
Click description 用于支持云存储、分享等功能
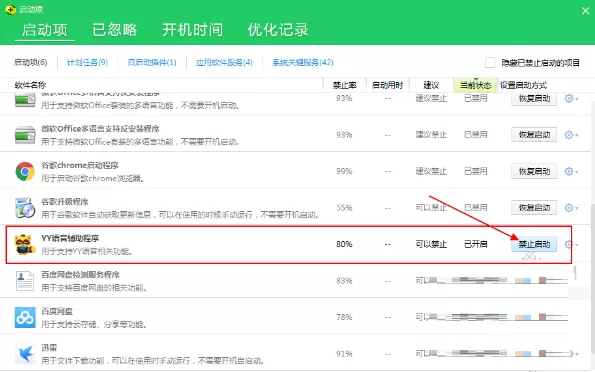pyautogui.click(x=94, y=325)
